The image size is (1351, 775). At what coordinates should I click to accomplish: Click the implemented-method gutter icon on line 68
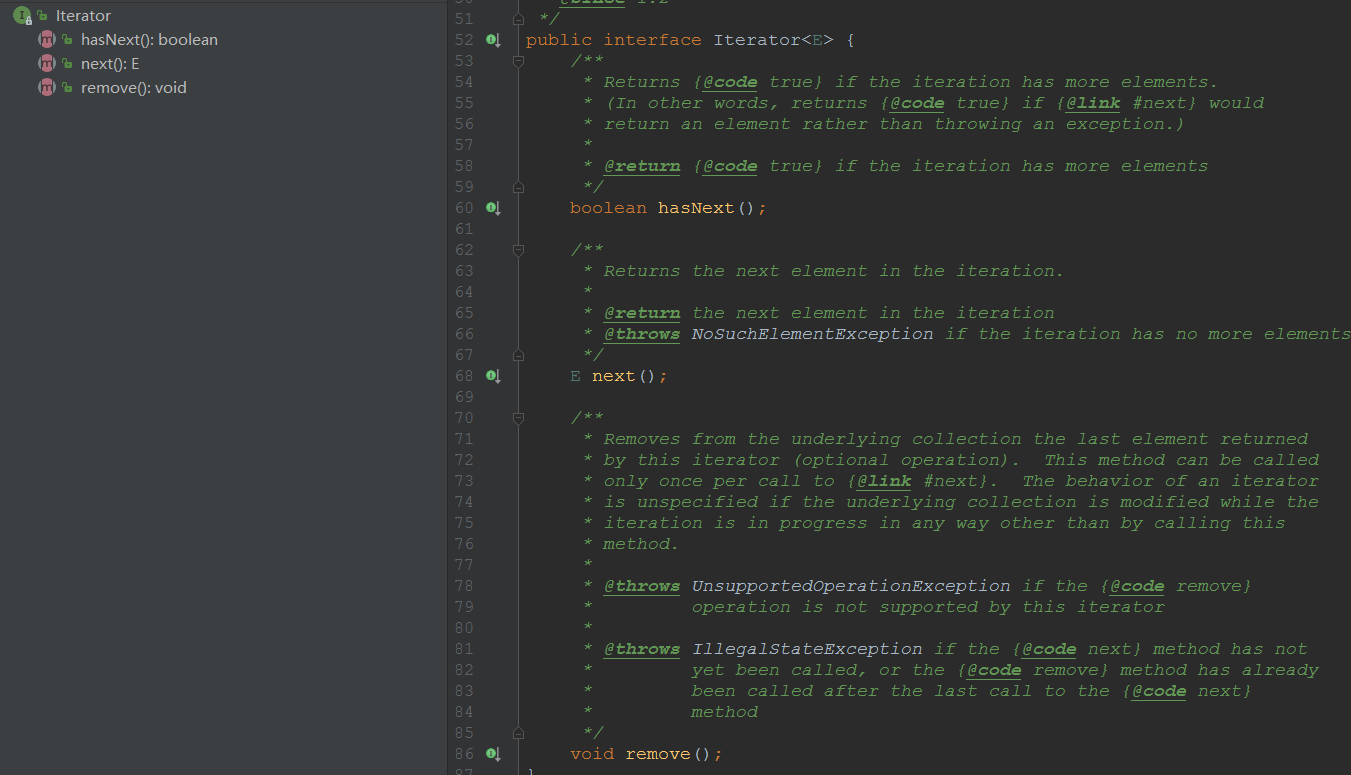click(x=493, y=376)
